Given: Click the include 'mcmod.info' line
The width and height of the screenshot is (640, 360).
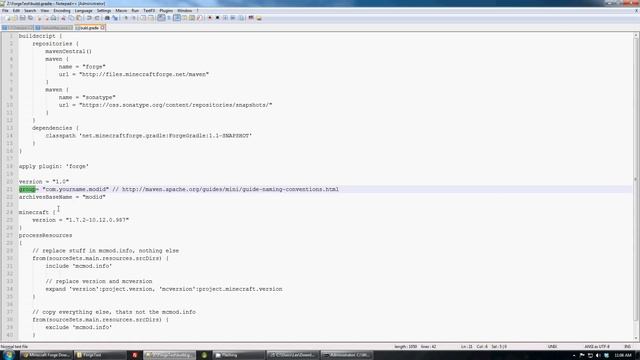Looking at the screenshot, I should tap(79, 266).
